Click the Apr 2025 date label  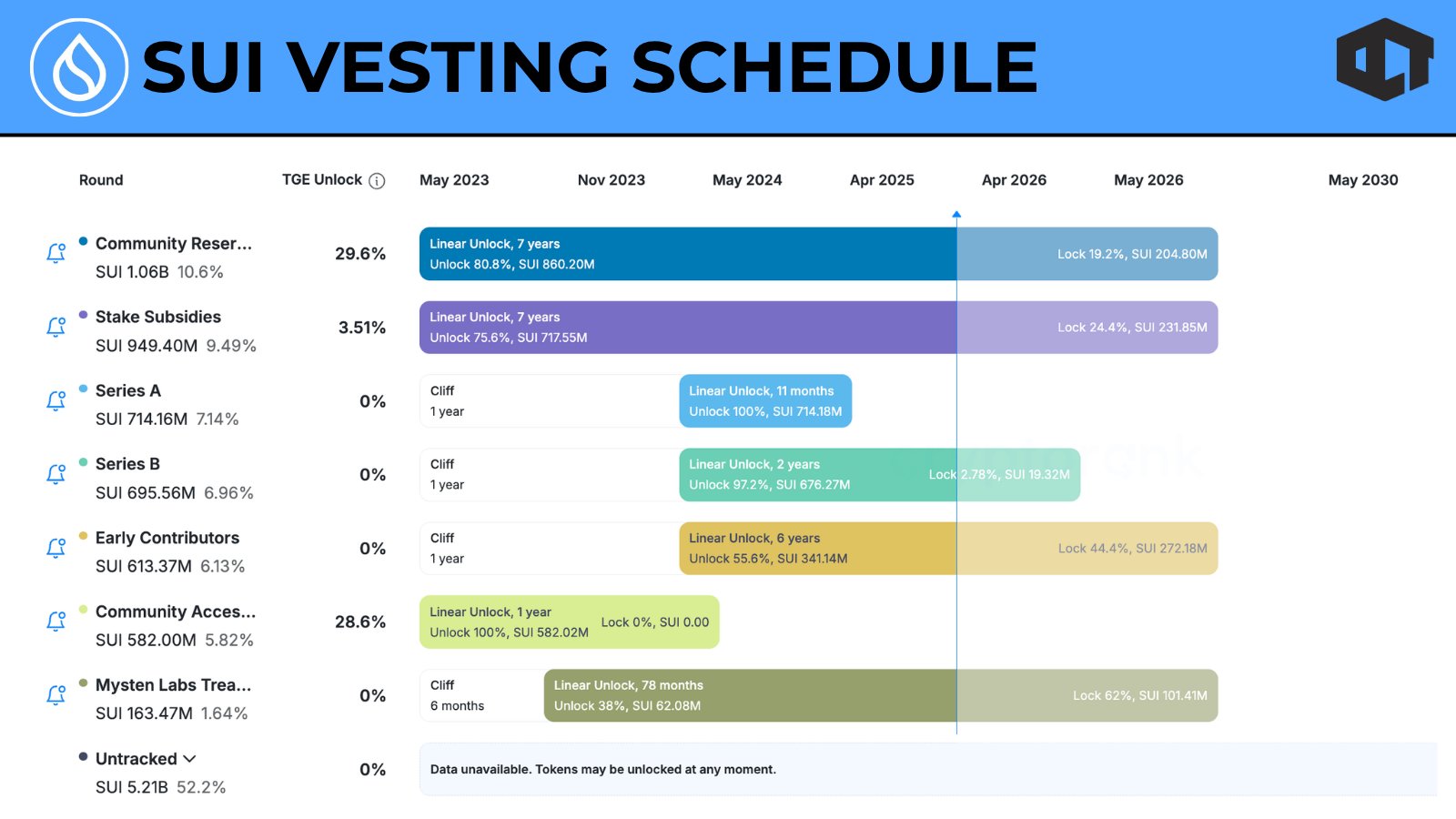(x=882, y=180)
